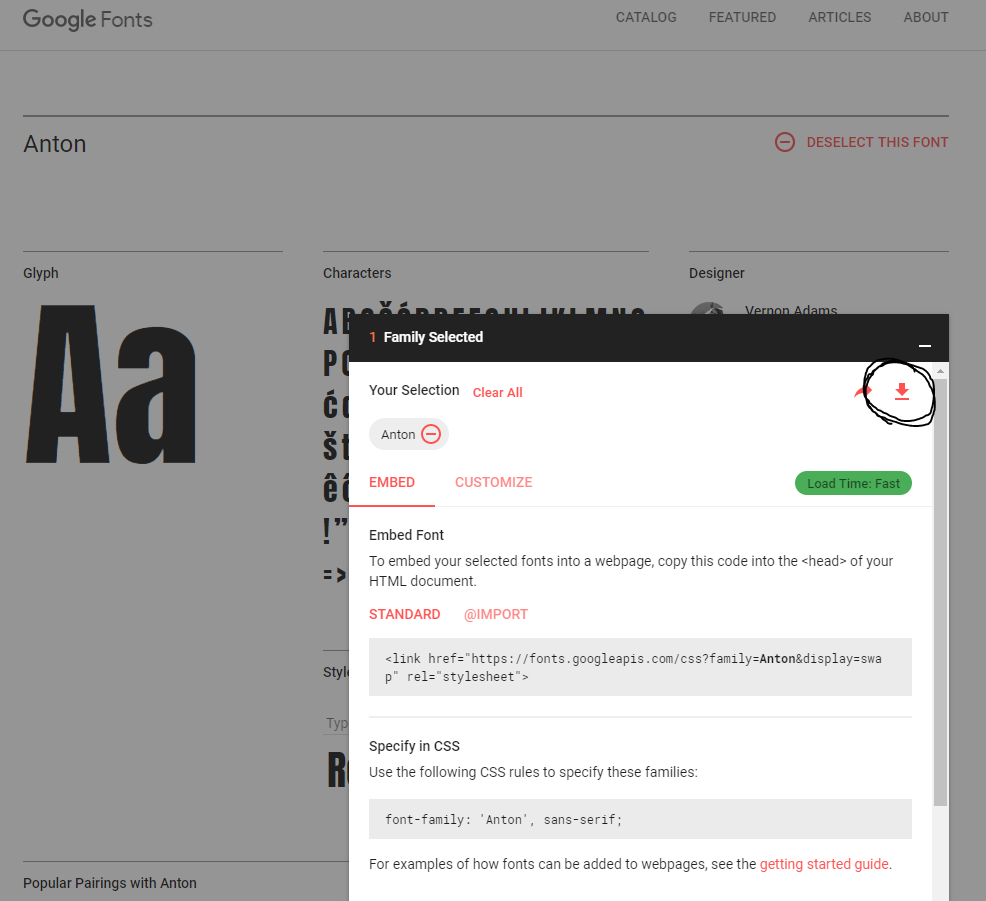Screen dimensions: 986x901
Task: Minimize the Family Selected drawer
Action: (924, 345)
